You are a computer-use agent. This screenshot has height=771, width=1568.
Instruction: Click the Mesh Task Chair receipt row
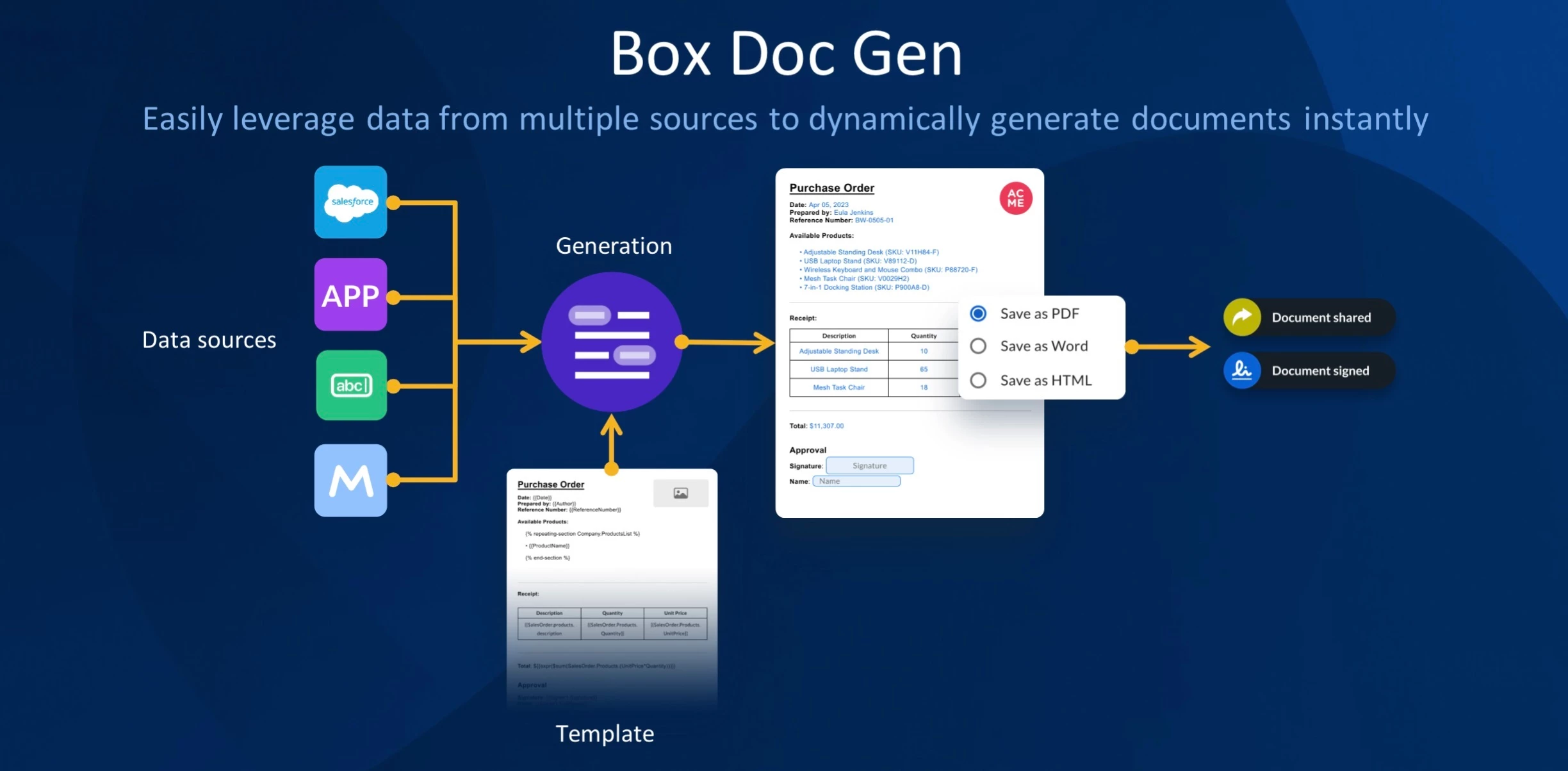tap(838, 387)
